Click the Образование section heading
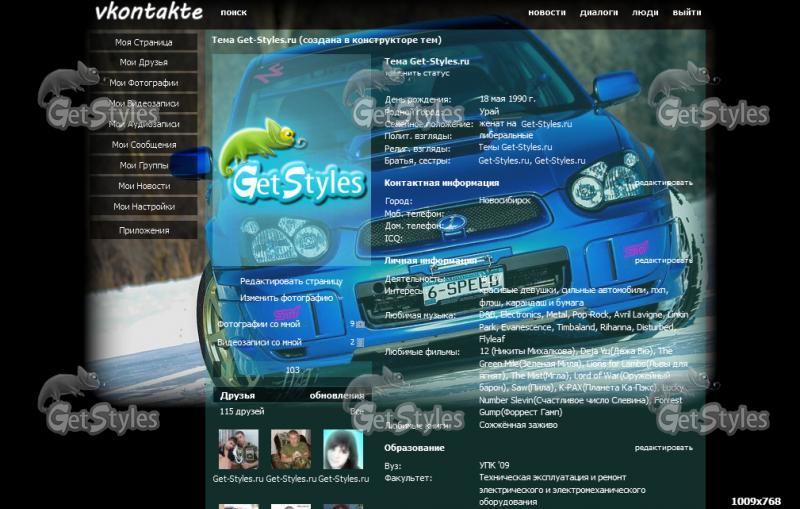 (x=414, y=448)
